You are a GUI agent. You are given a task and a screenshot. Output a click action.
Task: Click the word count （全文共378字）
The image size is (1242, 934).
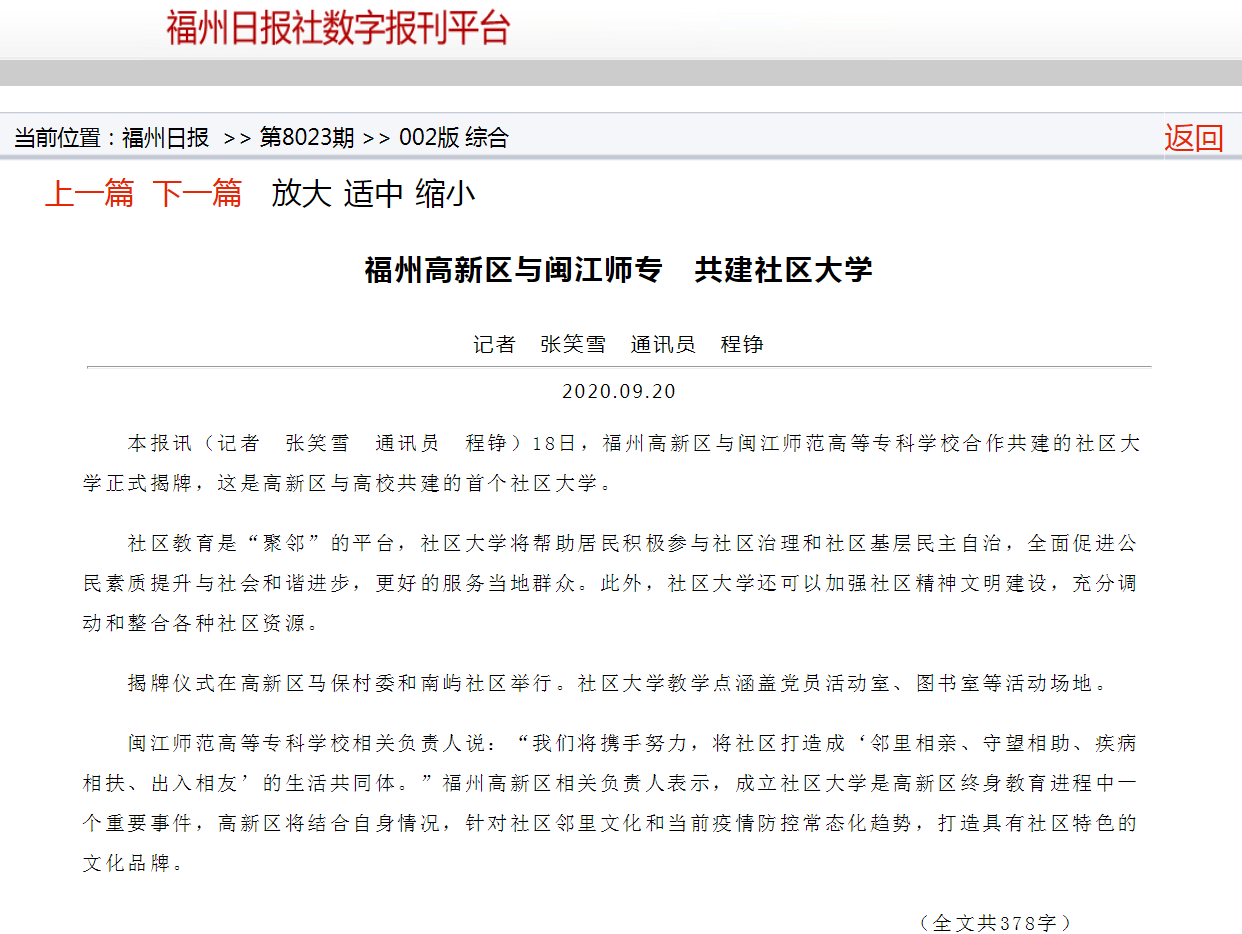coord(994,922)
